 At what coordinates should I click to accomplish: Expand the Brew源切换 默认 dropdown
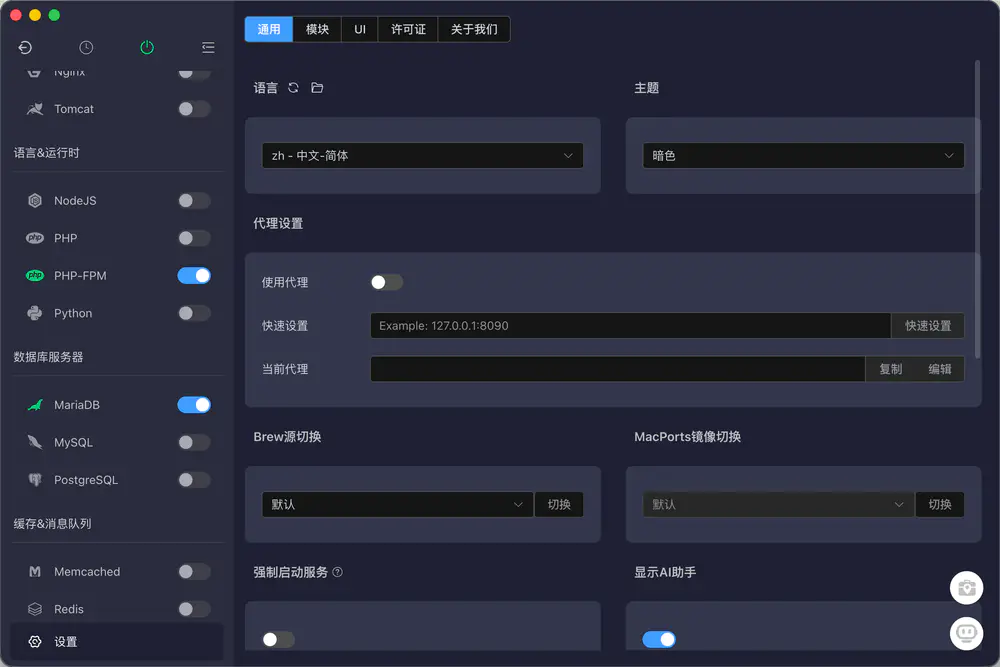point(397,504)
